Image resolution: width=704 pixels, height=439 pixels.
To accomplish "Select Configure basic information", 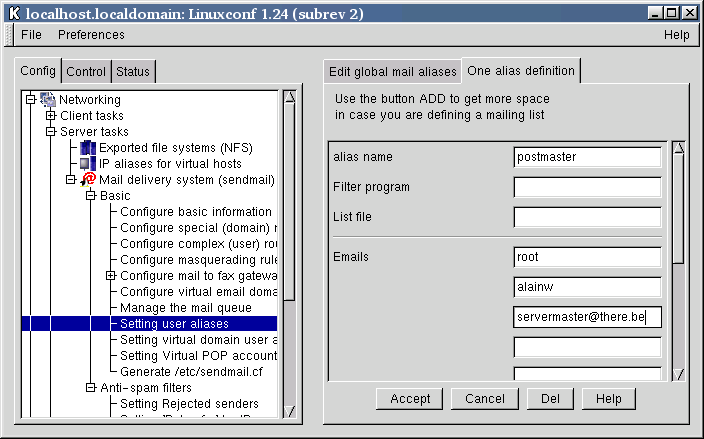I will click(x=196, y=211).
